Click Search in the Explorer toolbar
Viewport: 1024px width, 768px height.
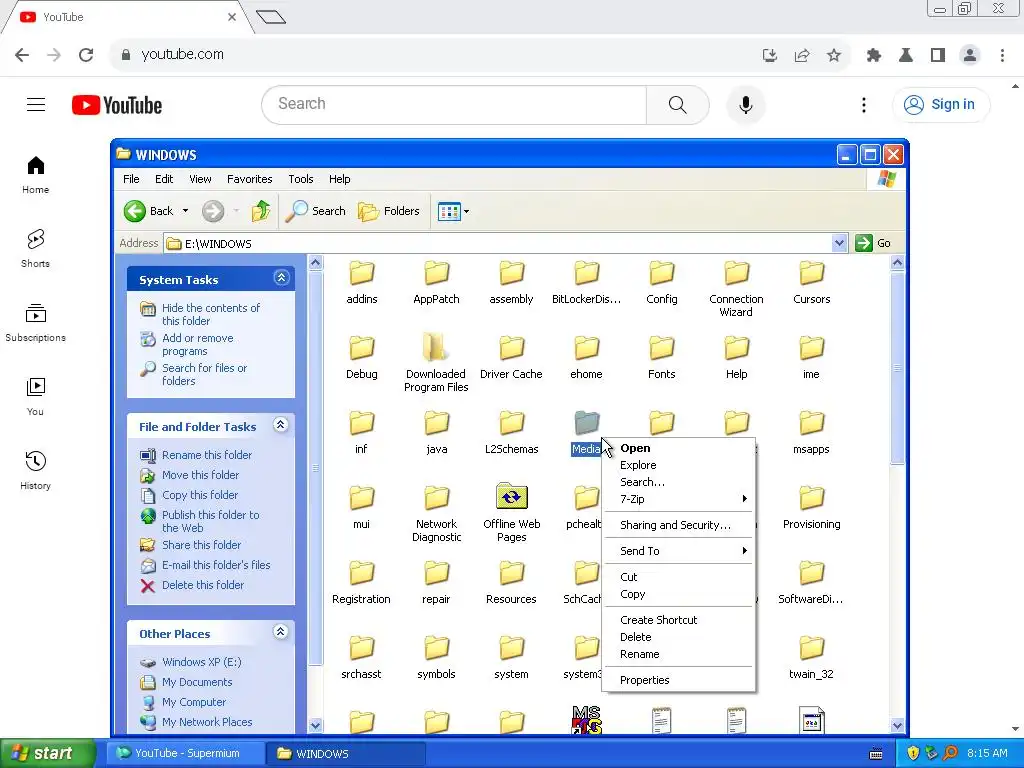click(315, 211)
